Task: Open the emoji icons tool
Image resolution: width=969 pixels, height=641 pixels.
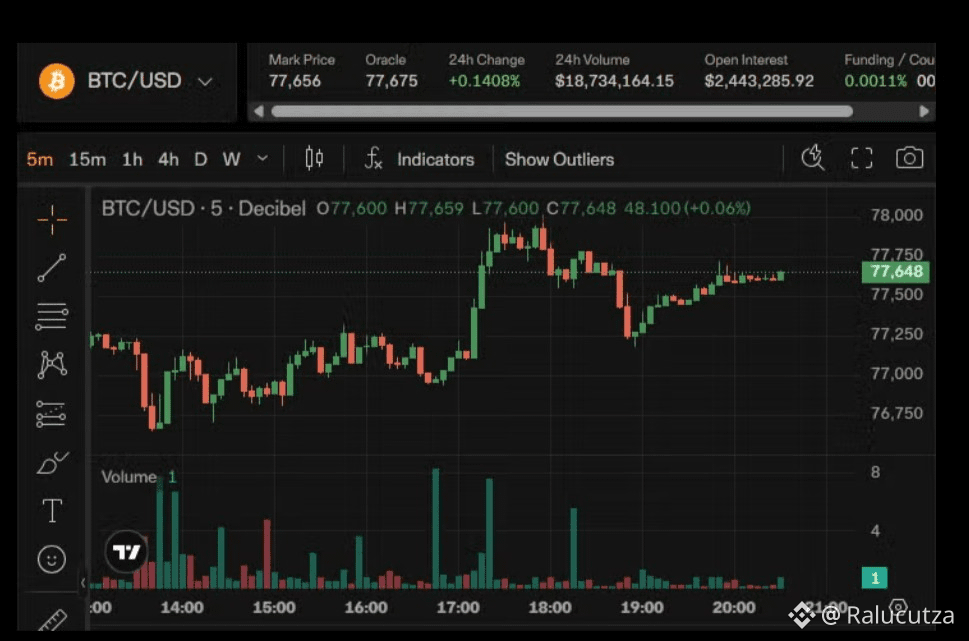Action: 52,559
